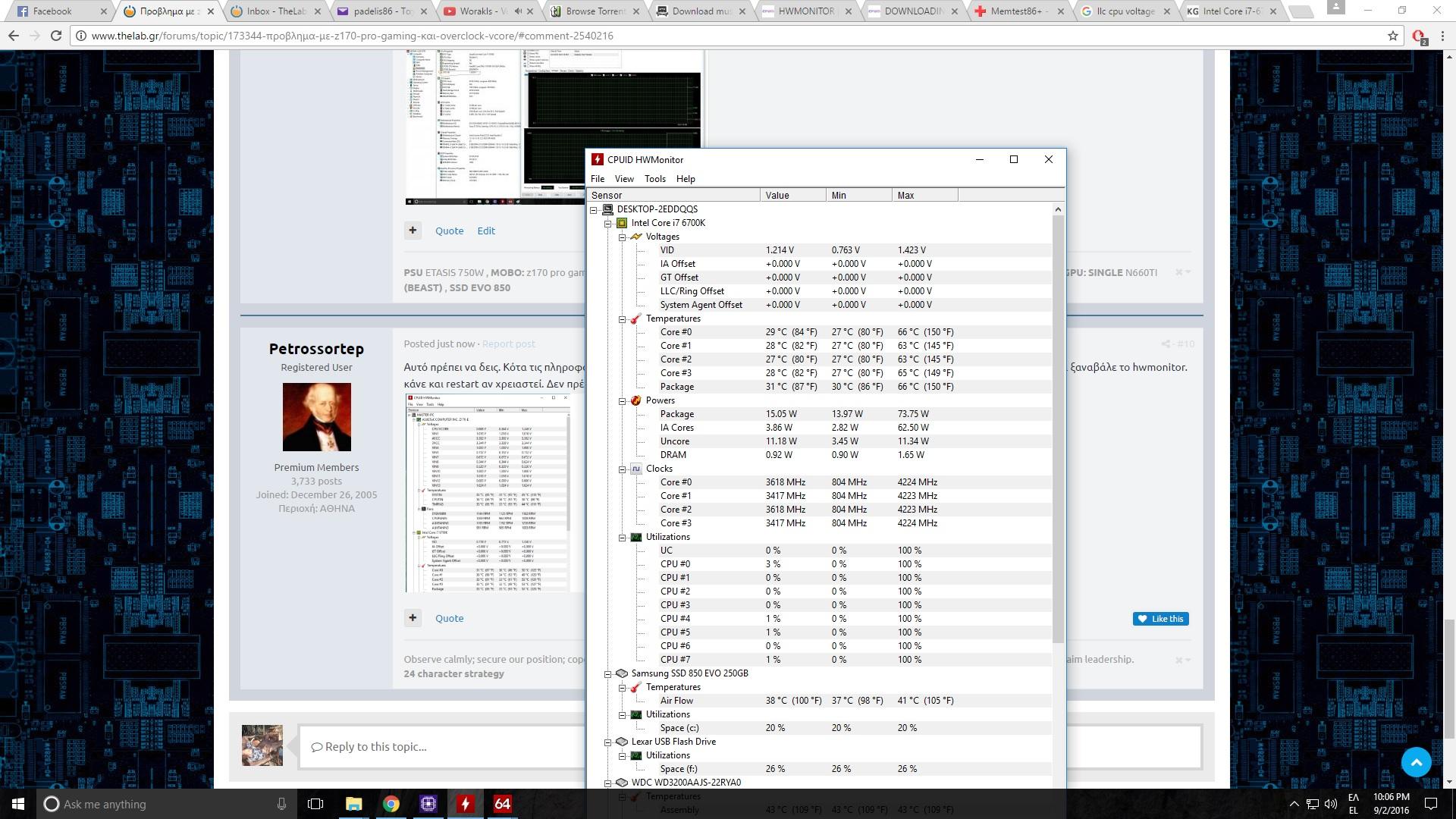Open HWMonitor from the taskbar
The height and width of the screenshot is (819, 1456).
[465, 804]
